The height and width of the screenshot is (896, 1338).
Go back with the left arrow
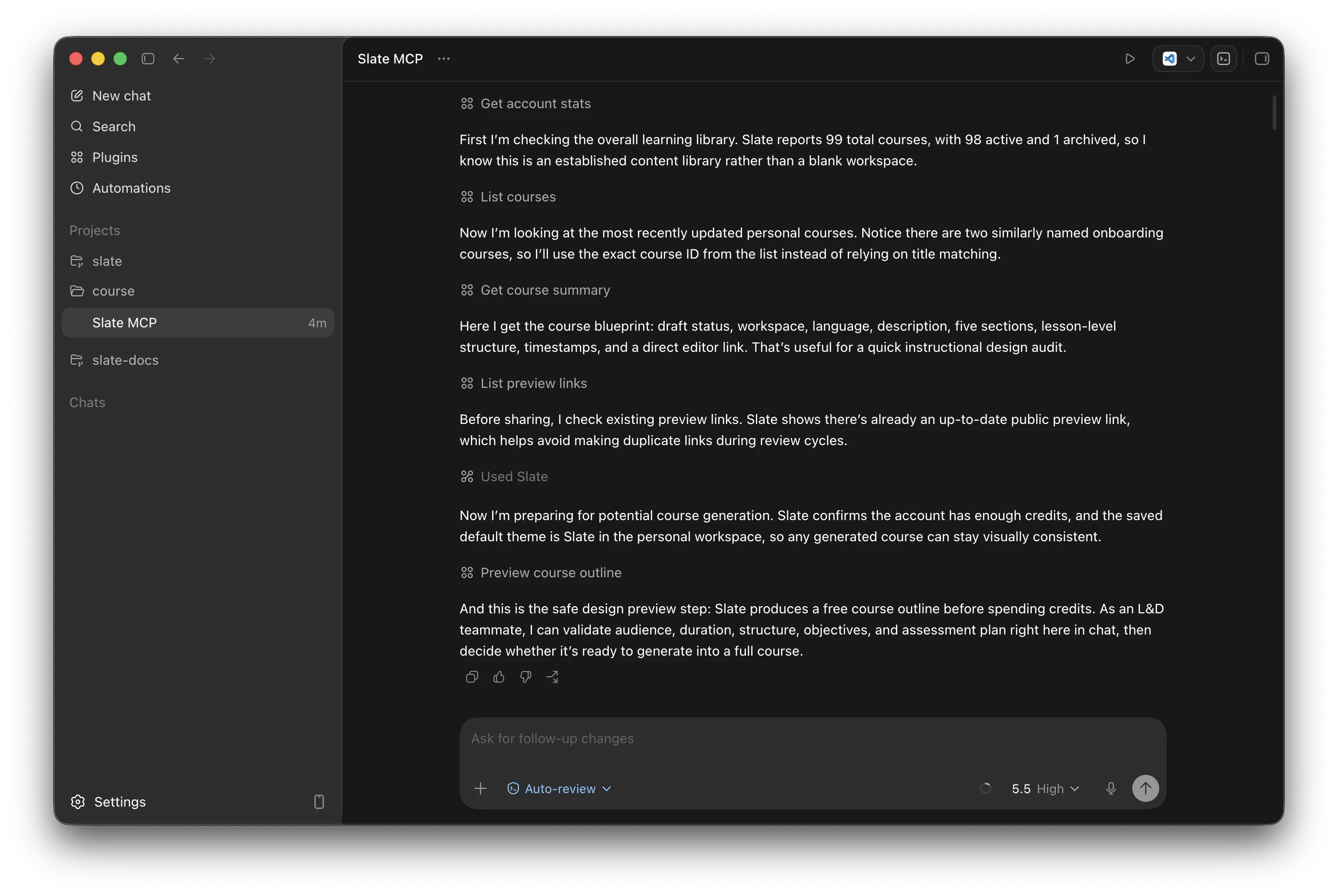pyautogui.click(x=179, y=59)
